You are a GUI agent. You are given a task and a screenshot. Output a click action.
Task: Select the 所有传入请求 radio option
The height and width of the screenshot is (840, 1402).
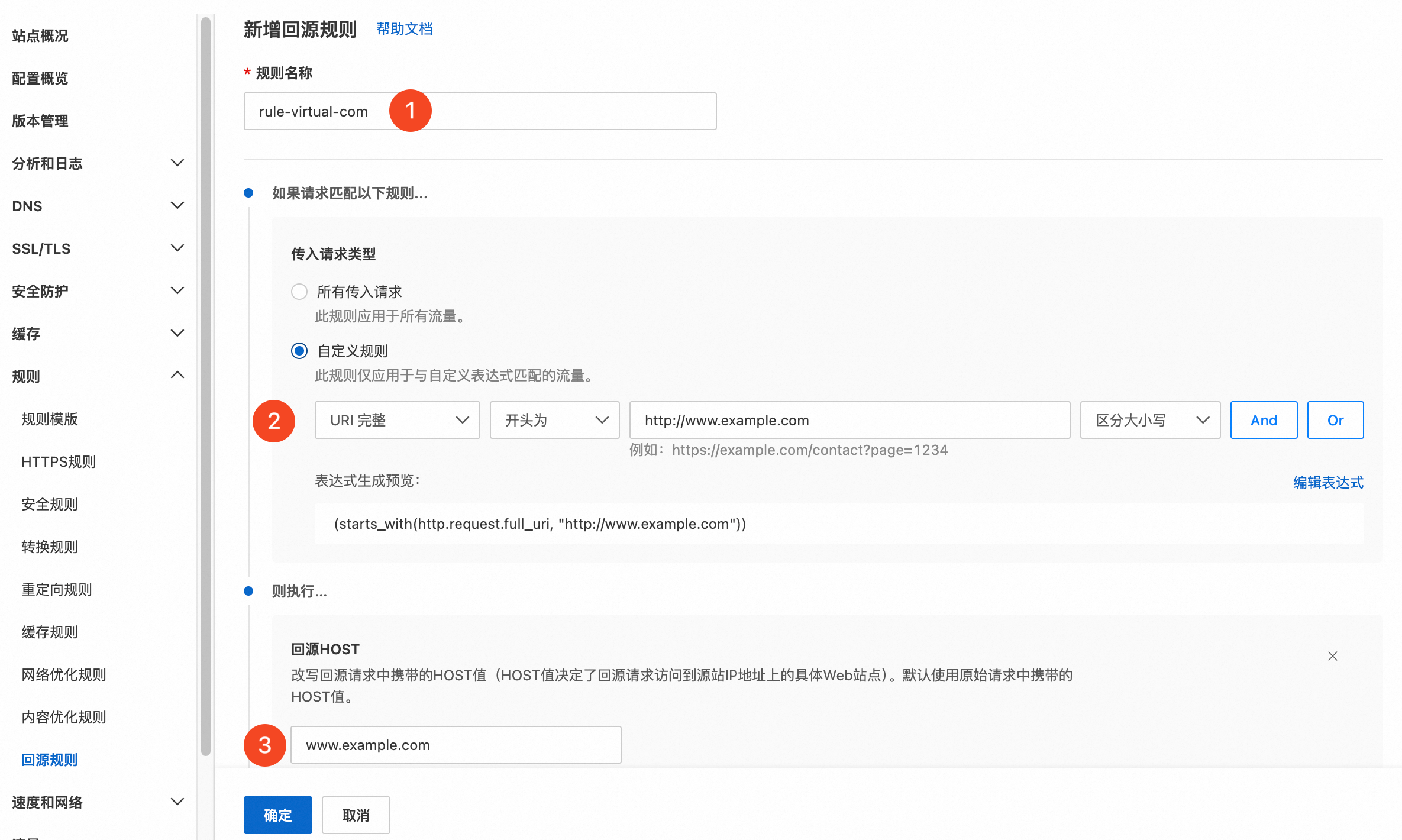click(299, 292)
